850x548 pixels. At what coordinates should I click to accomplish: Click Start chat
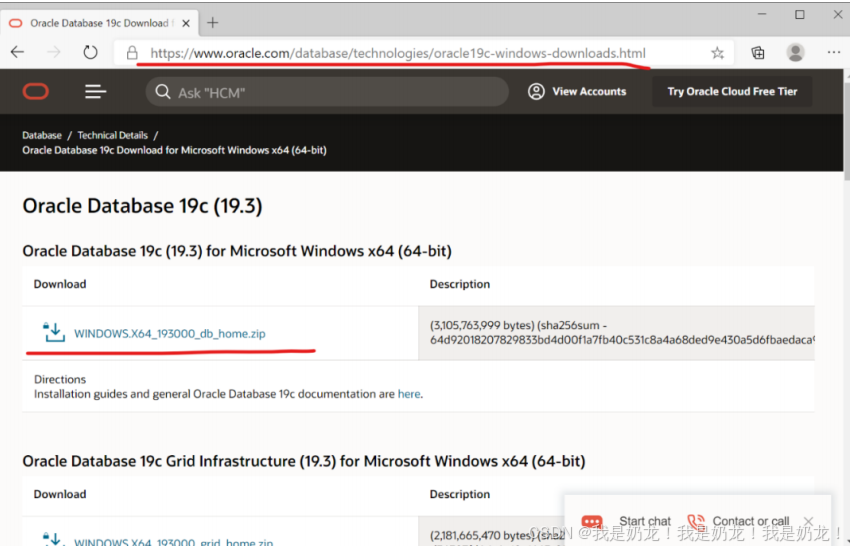[x=645, y=521]
